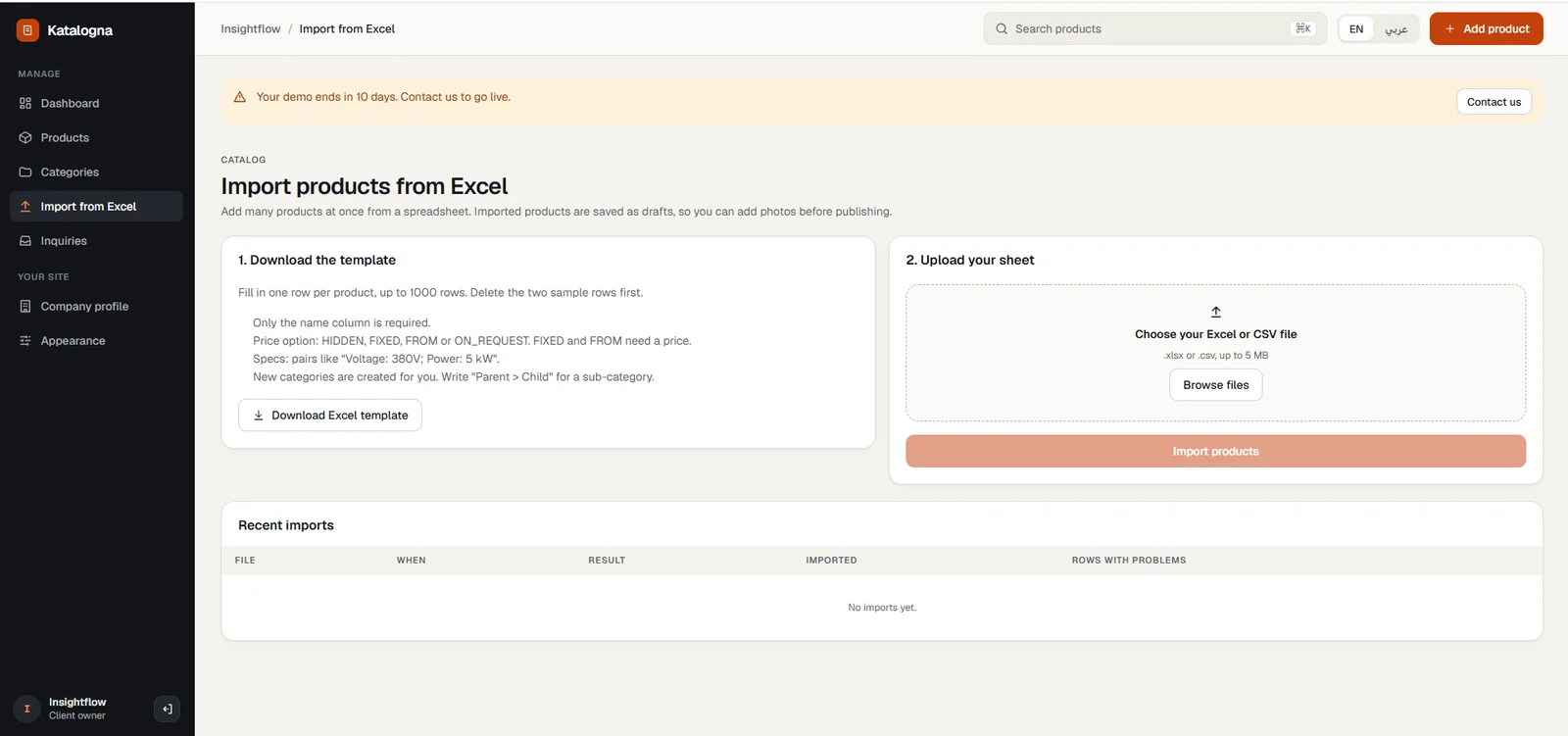1568x736 pixels.
Task: Click the Contact us button
Action: 1494,102
